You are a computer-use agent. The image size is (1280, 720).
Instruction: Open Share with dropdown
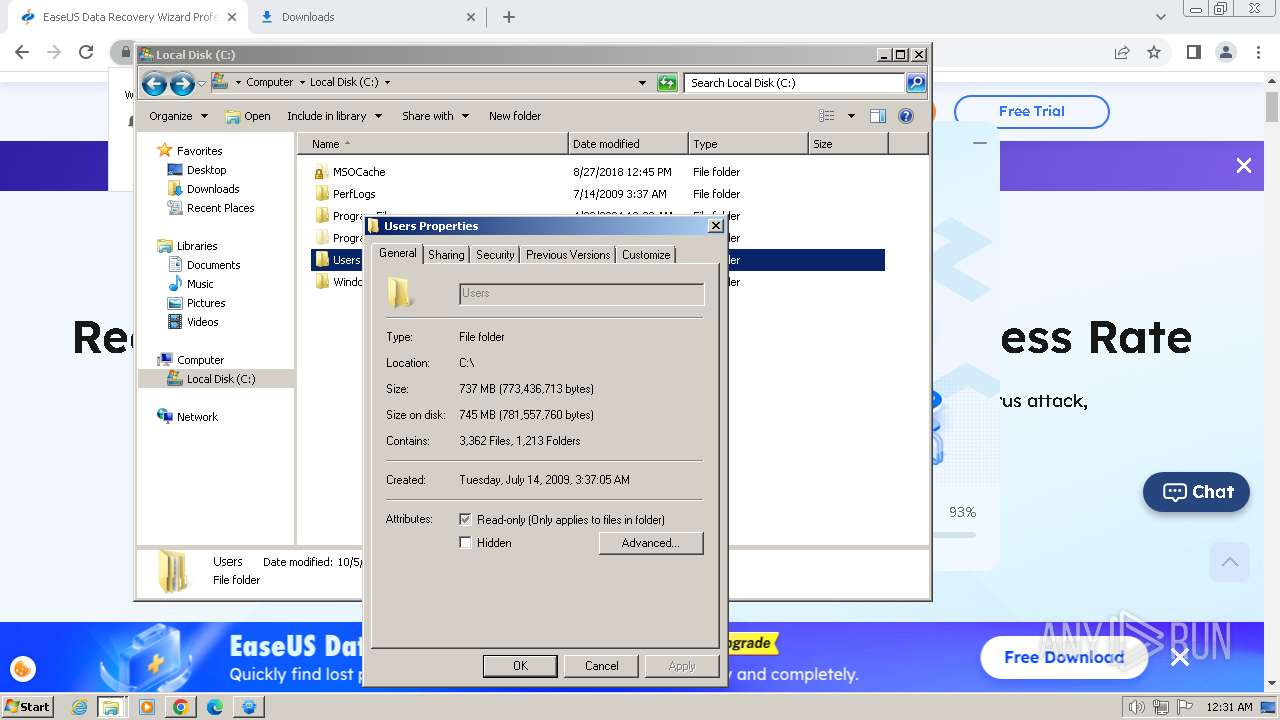tap(435, 116)
